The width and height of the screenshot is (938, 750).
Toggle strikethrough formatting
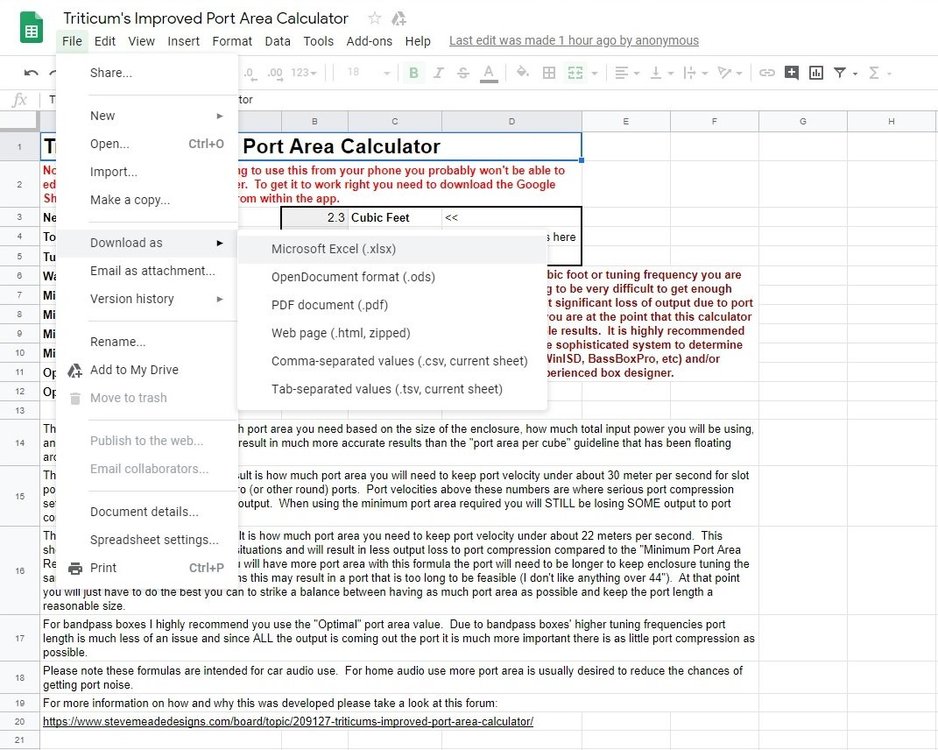point(463,73)
